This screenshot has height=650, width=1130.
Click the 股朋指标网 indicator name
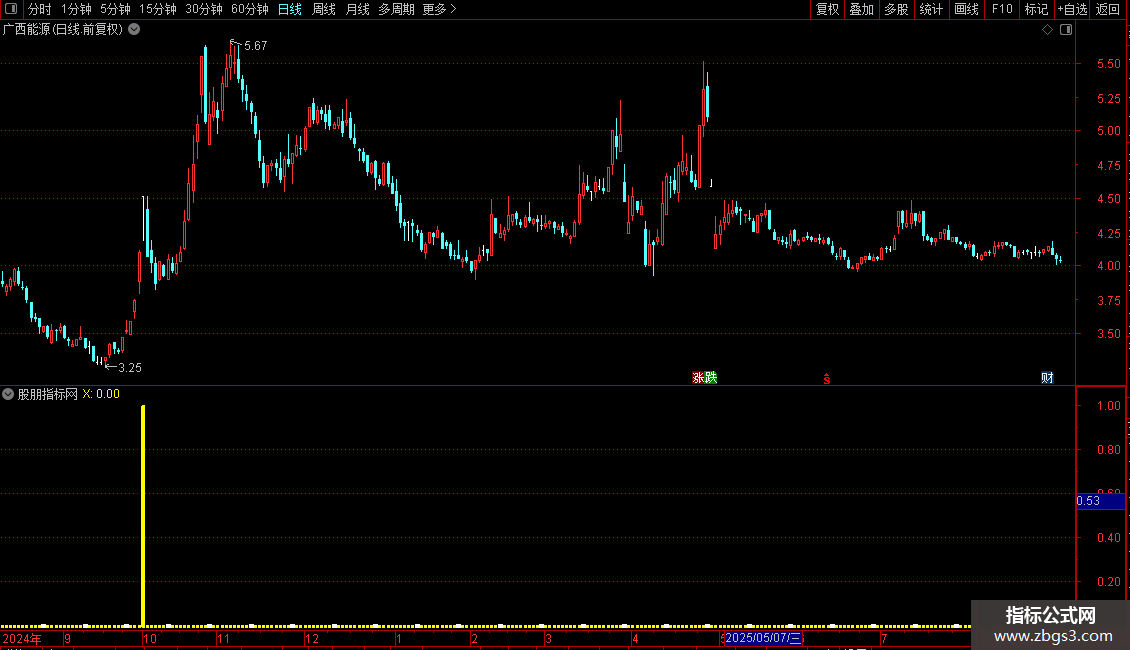click(x=48, y=394)
